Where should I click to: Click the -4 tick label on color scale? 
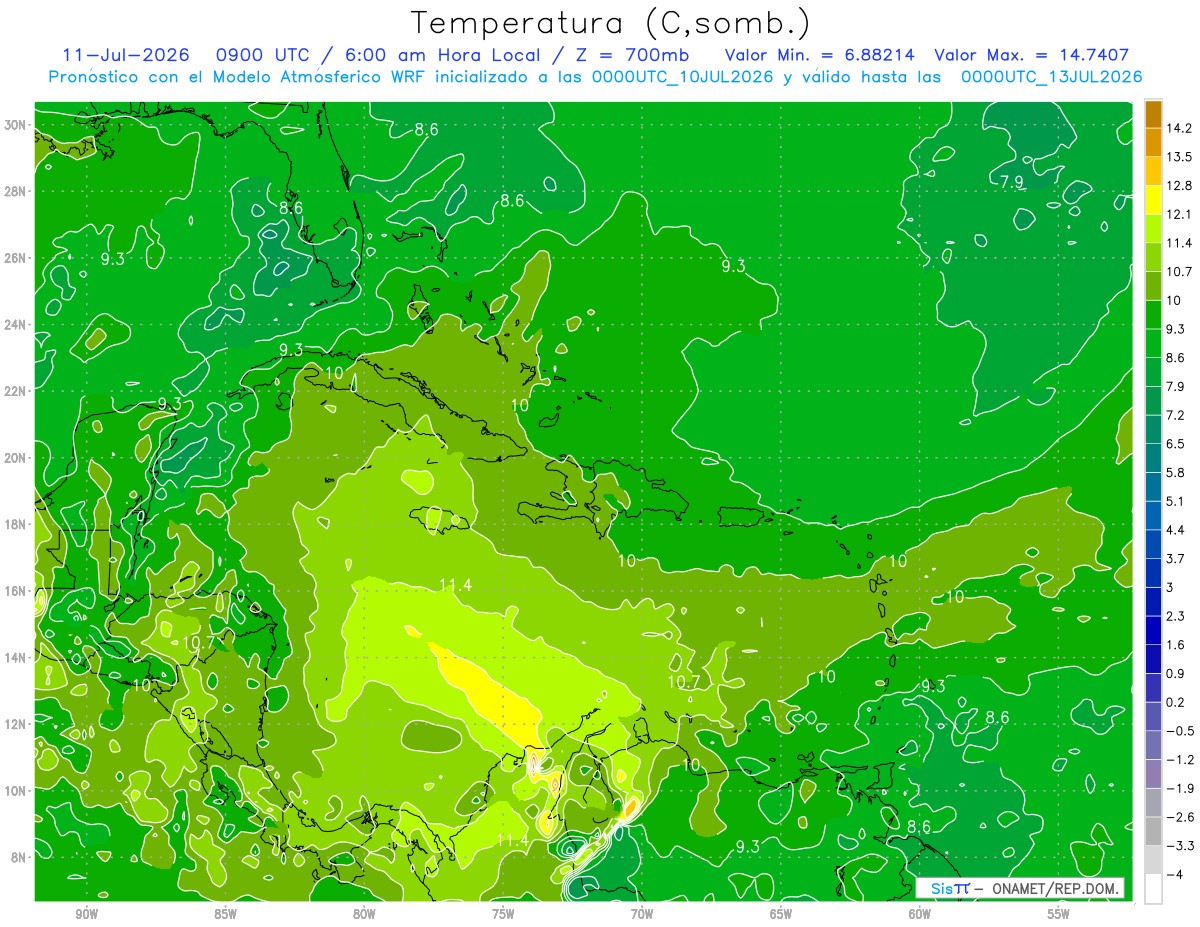click(1174, 874)
